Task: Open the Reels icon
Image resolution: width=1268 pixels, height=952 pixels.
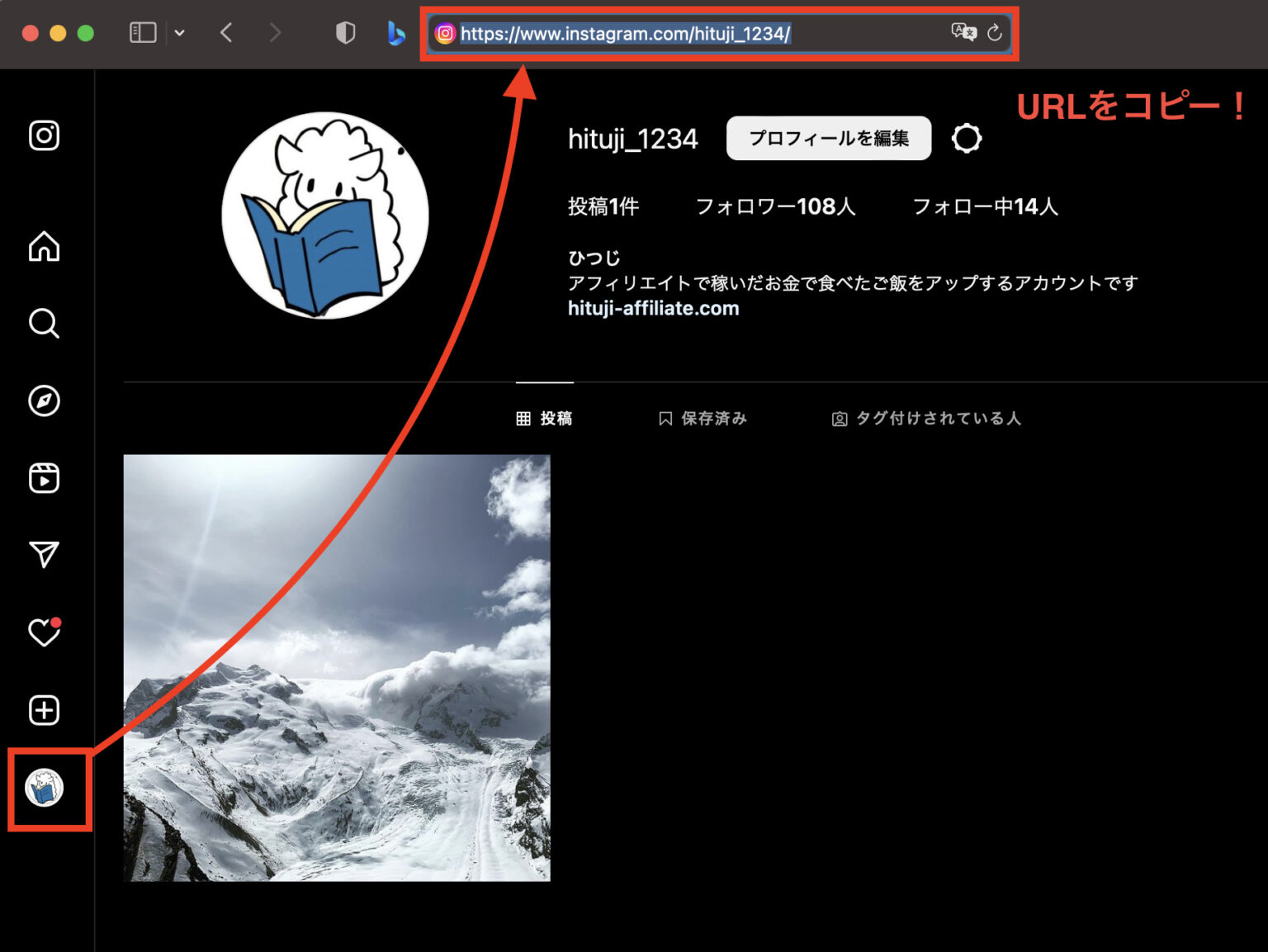Action: tap(44, 478)
